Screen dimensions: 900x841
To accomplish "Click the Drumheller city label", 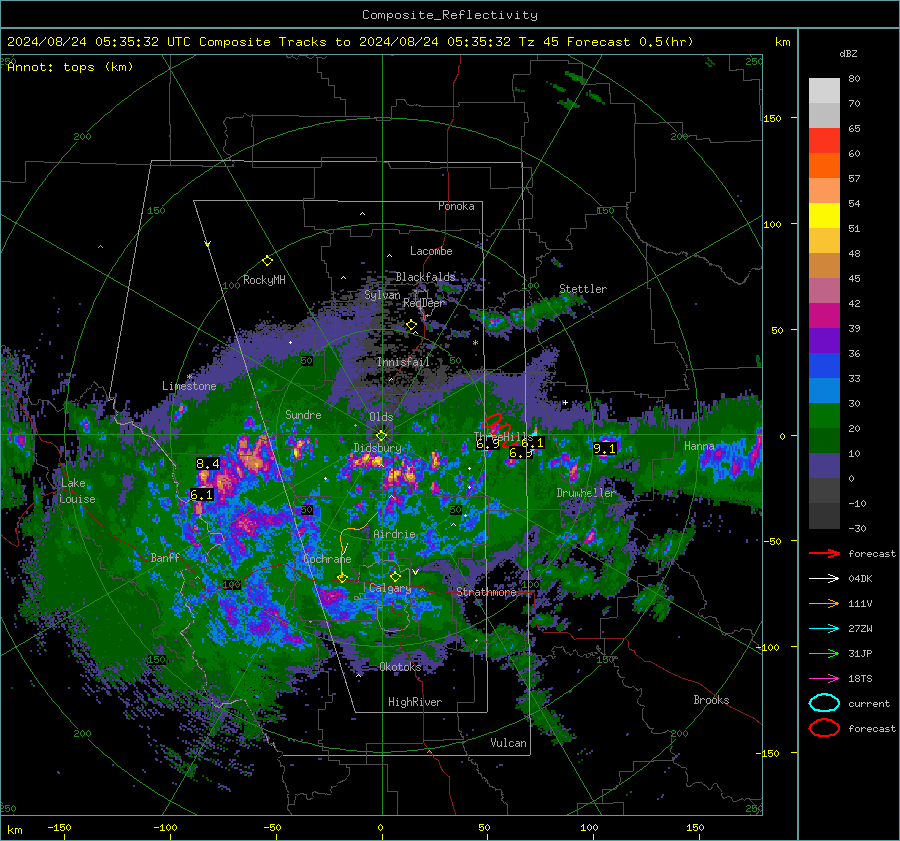I will pos(586,493).
